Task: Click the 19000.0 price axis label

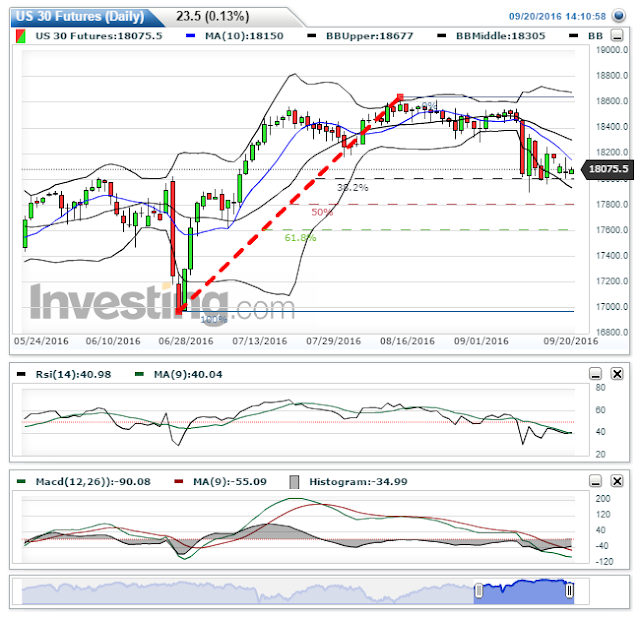Action: 611,50
